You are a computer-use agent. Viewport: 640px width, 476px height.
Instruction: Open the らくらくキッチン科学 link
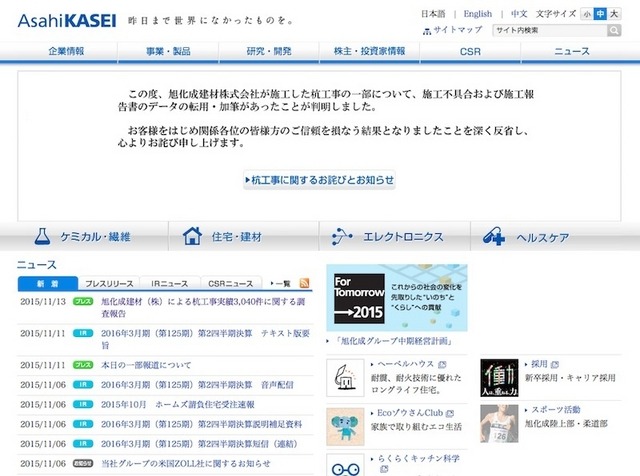(418, 458)
